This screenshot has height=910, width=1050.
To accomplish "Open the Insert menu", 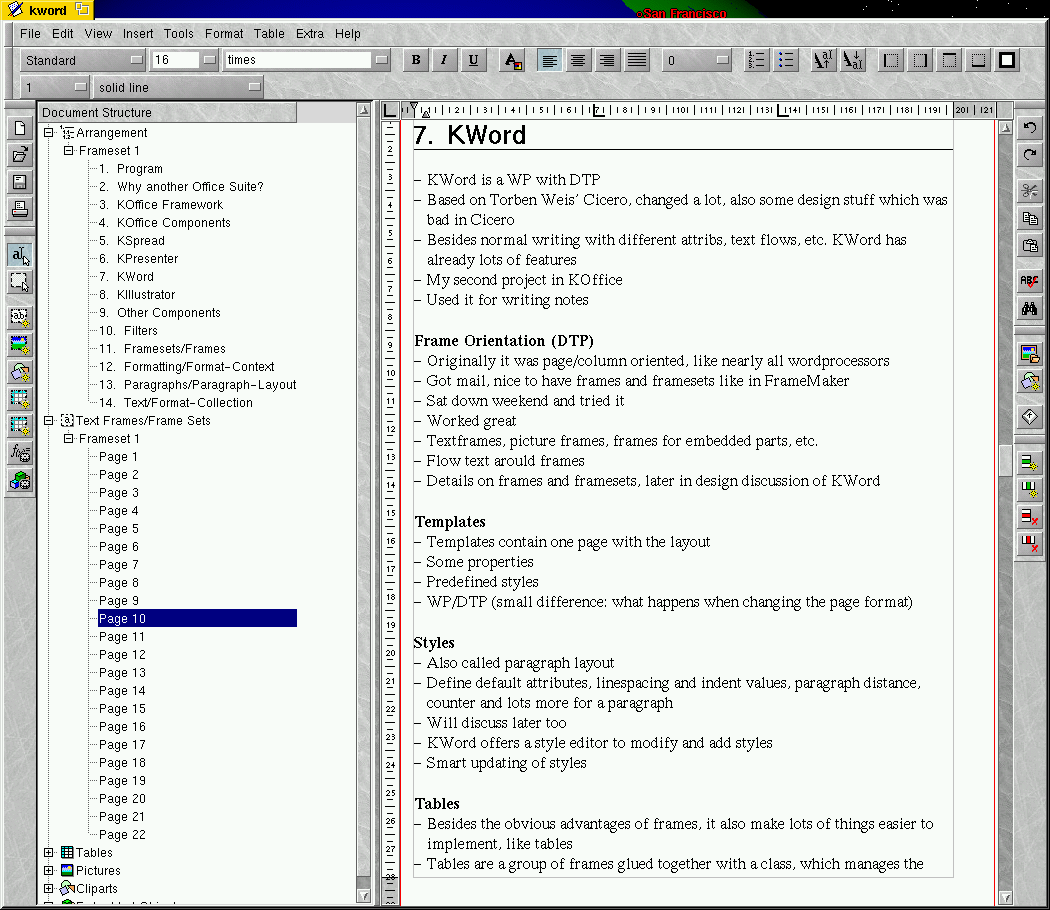I will (138, 33).
